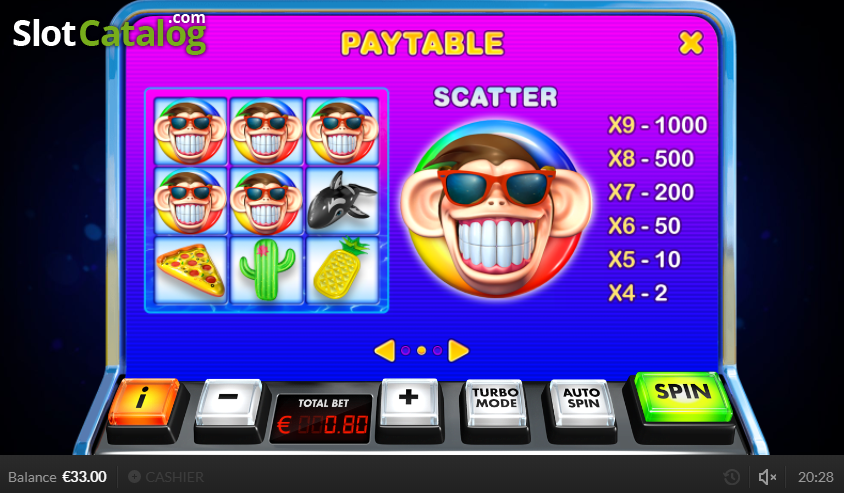This screenshot has height=493, width=844.
Task: Toggle Turbo Mode button
Action: [495, 402]
